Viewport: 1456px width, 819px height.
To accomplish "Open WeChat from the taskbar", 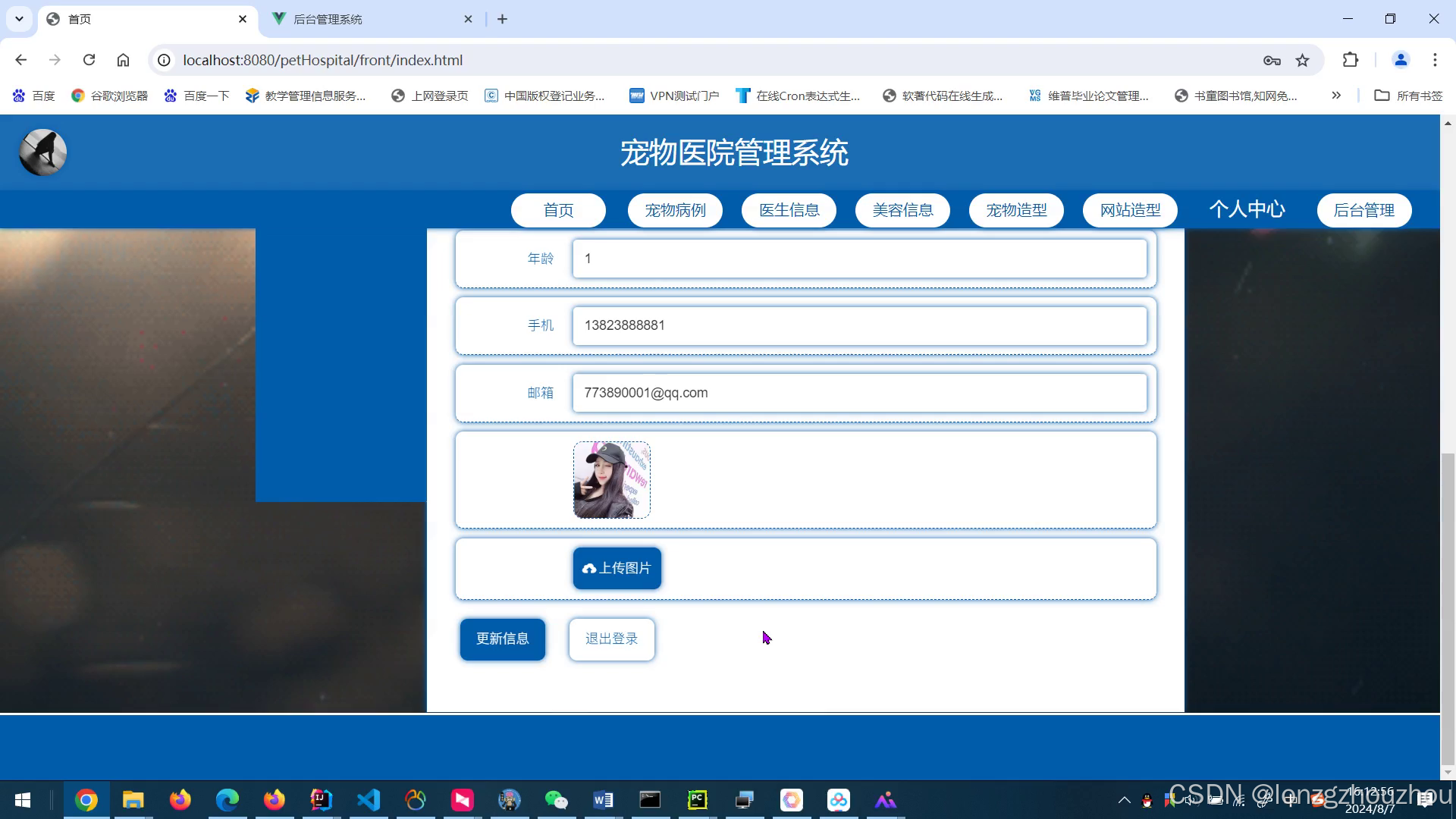I will 556,800.
